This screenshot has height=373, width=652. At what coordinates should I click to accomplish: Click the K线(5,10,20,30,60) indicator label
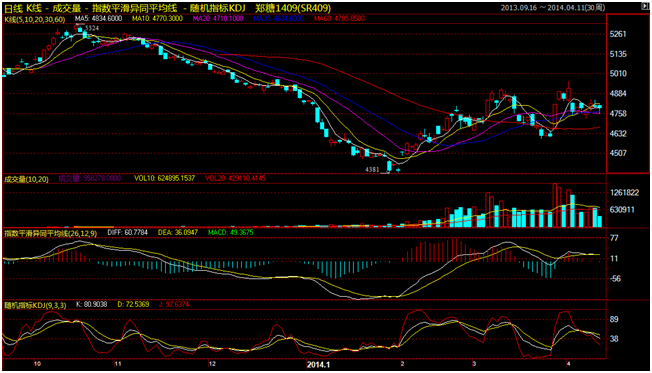coord(34,19)
